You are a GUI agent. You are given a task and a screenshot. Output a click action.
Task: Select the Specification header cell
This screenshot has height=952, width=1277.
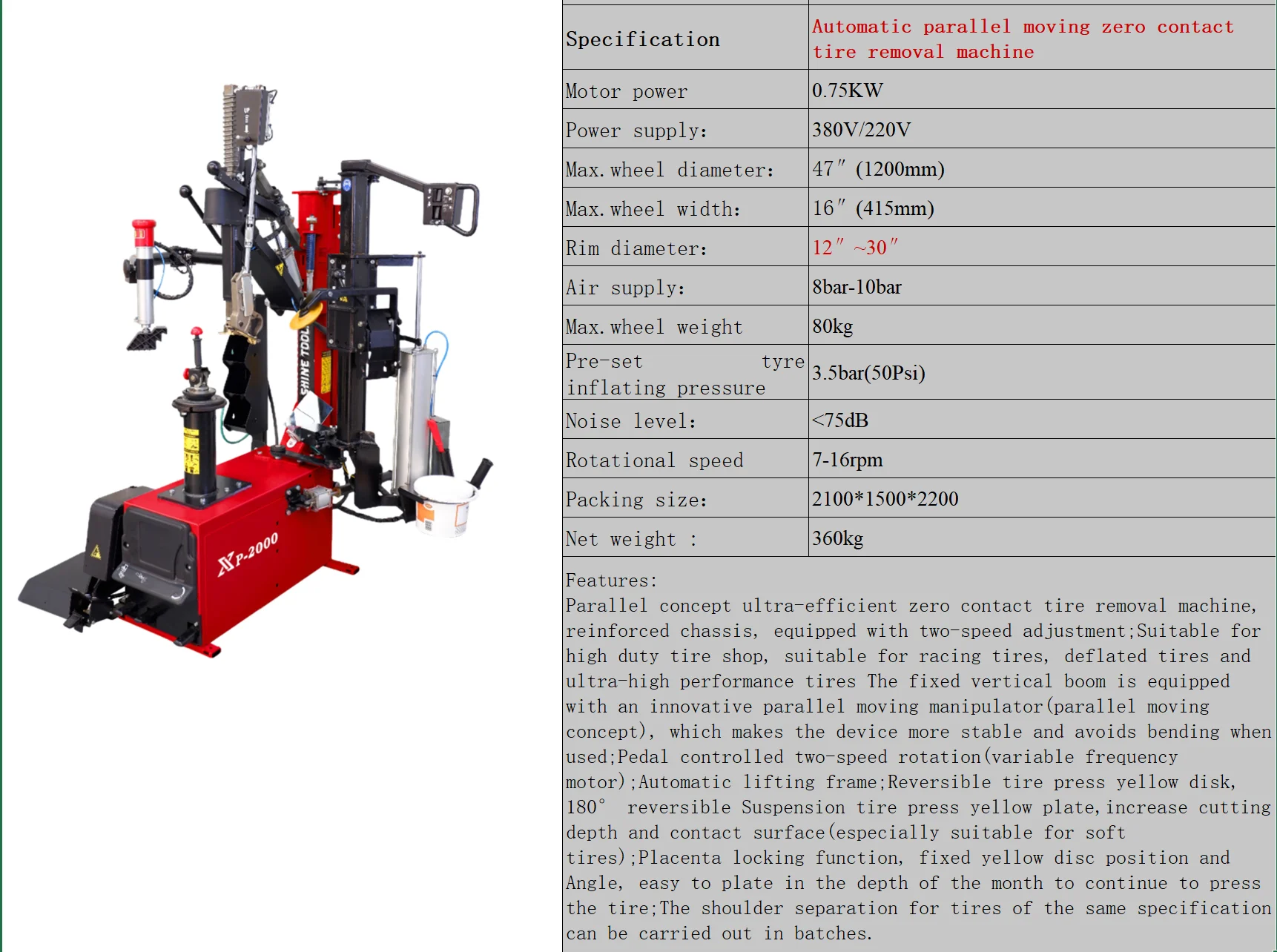tap(642, 39)
